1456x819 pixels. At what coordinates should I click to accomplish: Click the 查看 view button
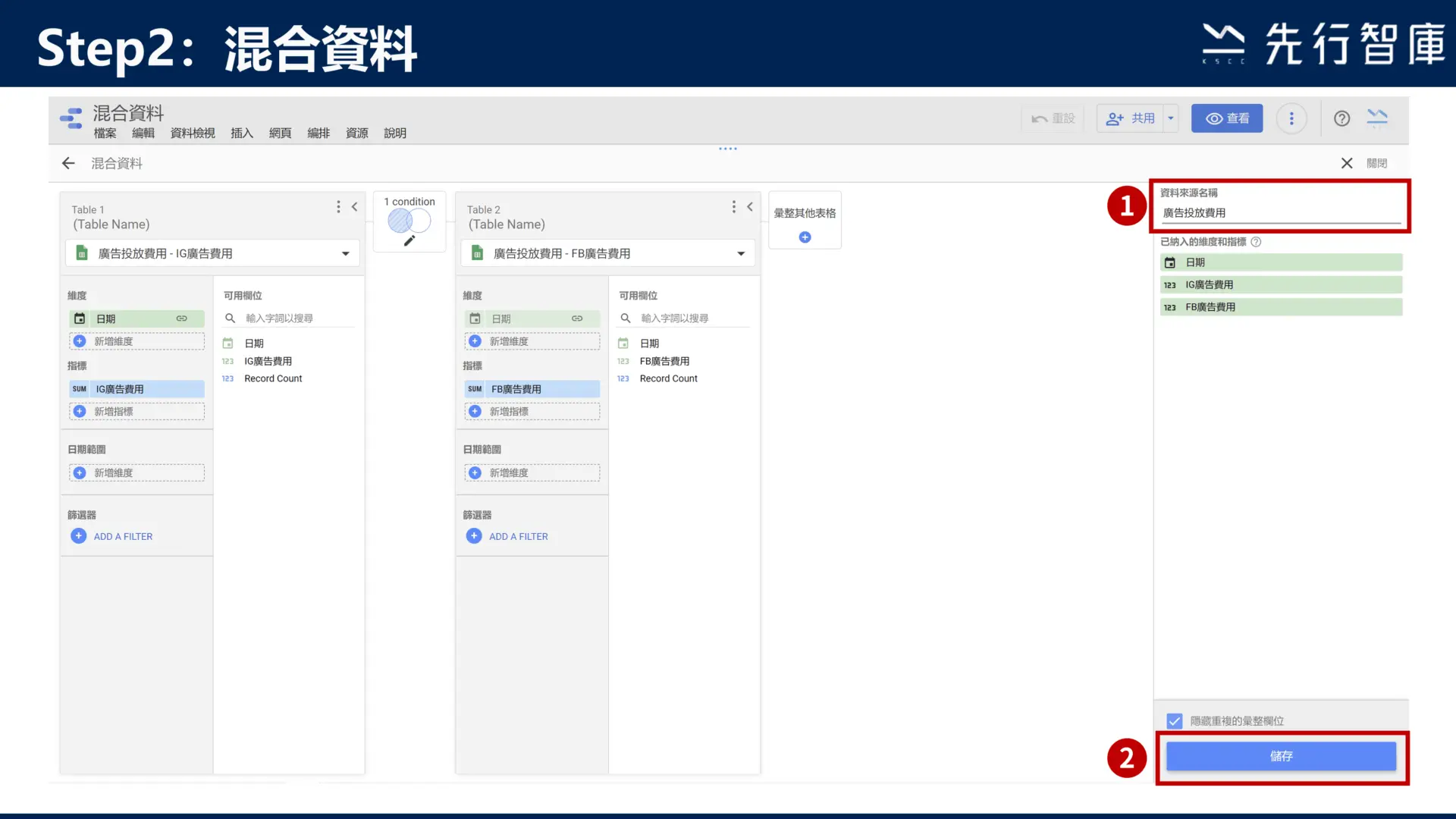tap(1227, 118)
